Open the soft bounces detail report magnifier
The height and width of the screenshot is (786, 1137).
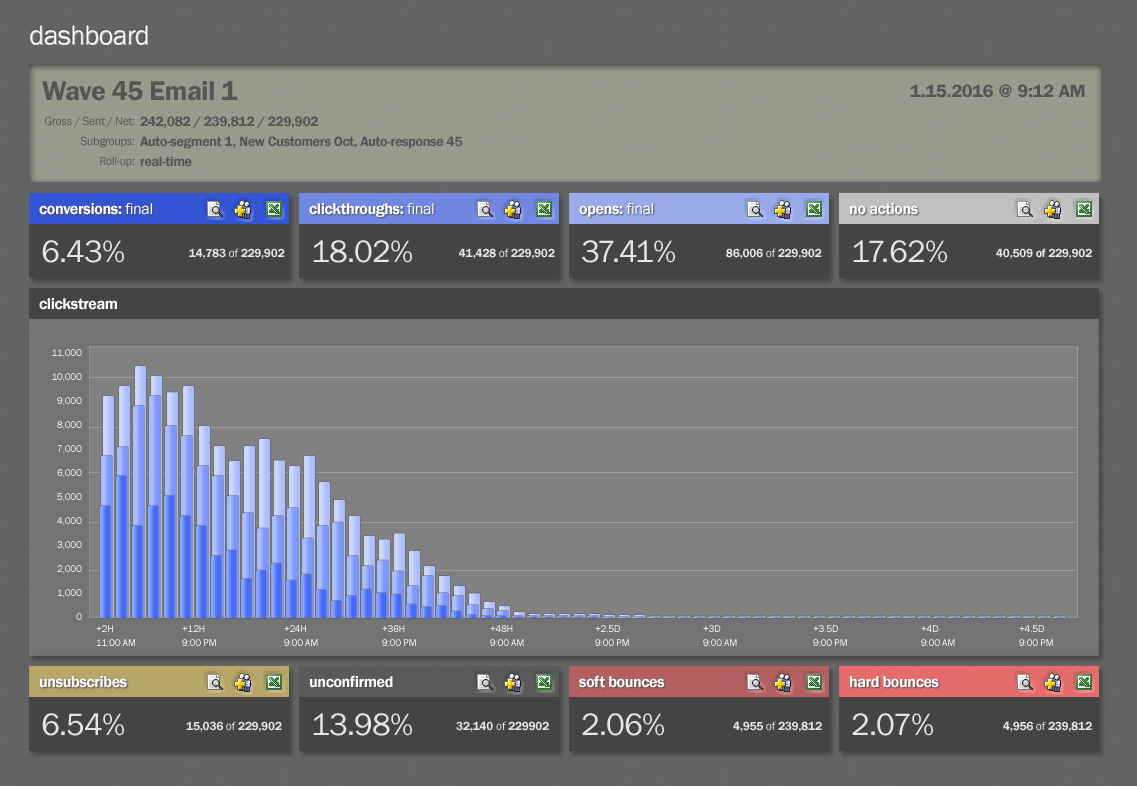(x=753, y=682)
